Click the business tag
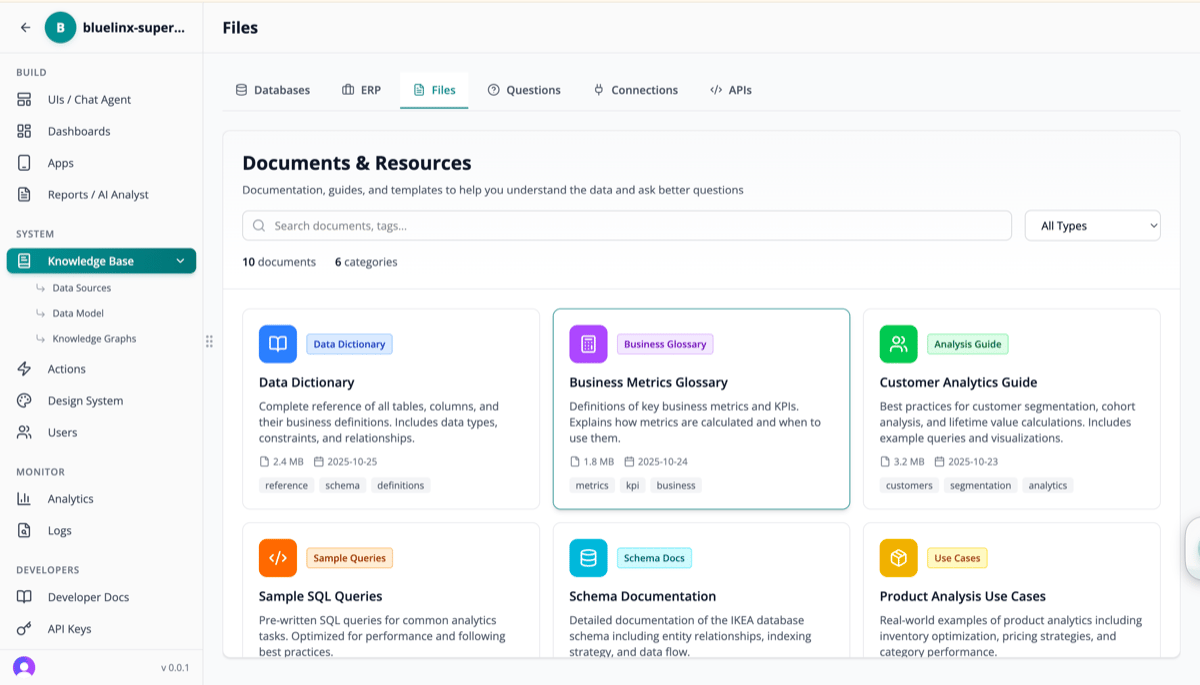 tap(676, 485)
